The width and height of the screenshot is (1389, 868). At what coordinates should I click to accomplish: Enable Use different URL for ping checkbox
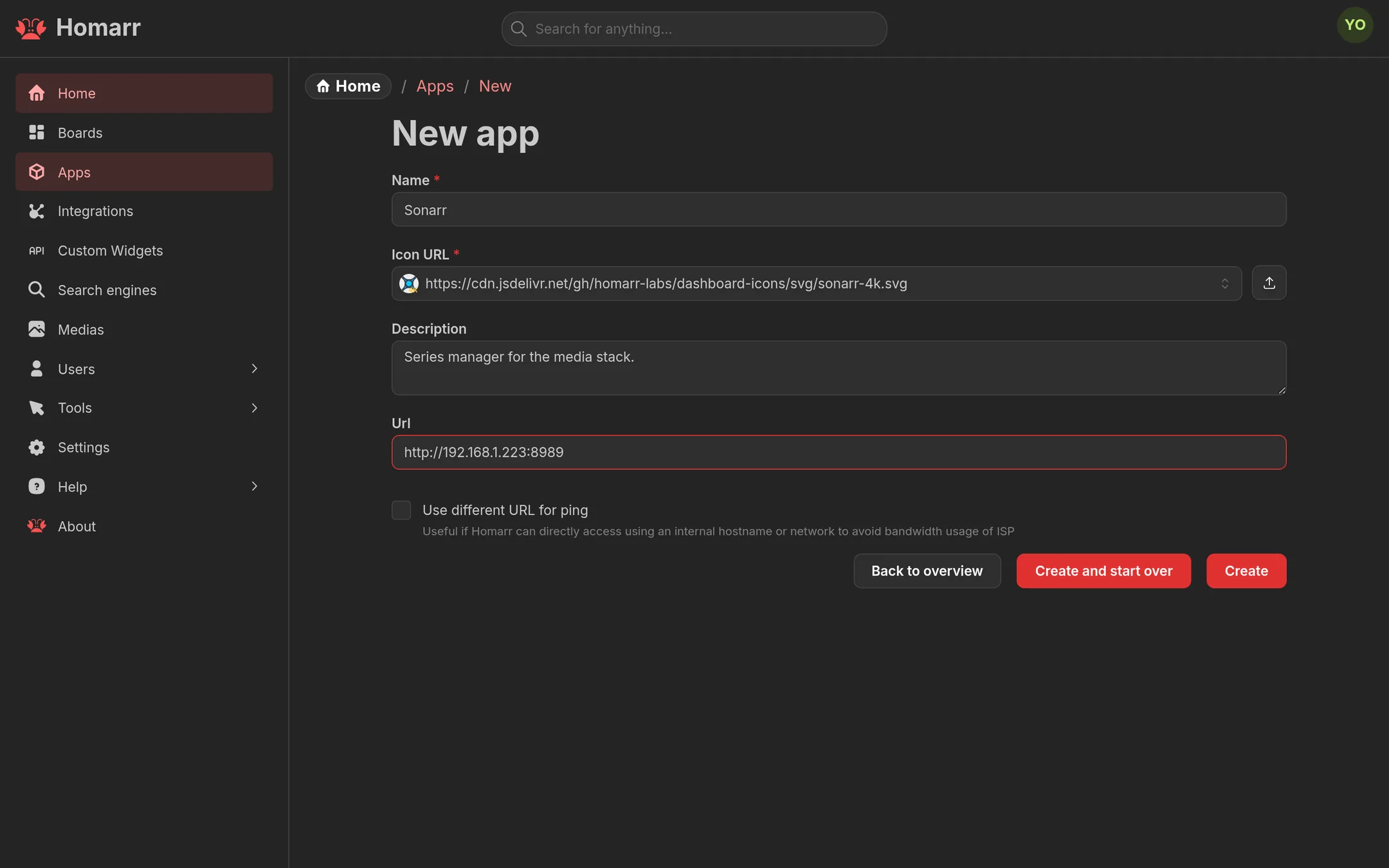[401, 511]
